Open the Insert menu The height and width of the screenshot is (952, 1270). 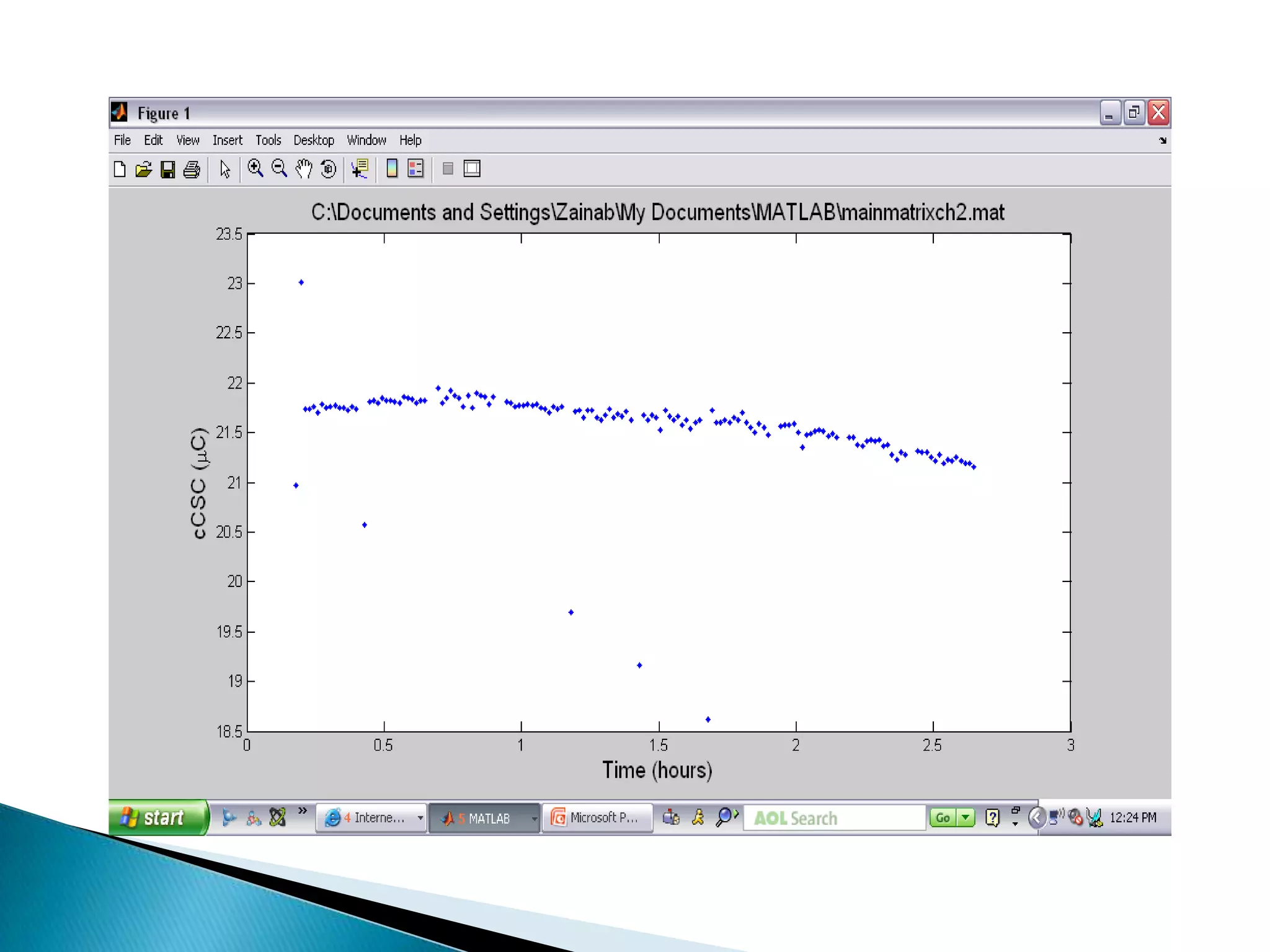pos(227,140)
